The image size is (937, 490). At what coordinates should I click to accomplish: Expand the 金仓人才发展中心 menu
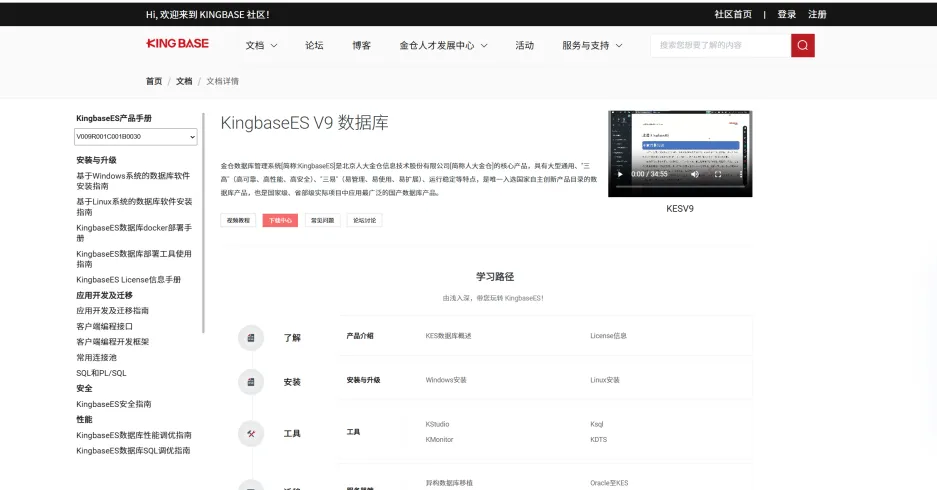click(x=443, y=45)
